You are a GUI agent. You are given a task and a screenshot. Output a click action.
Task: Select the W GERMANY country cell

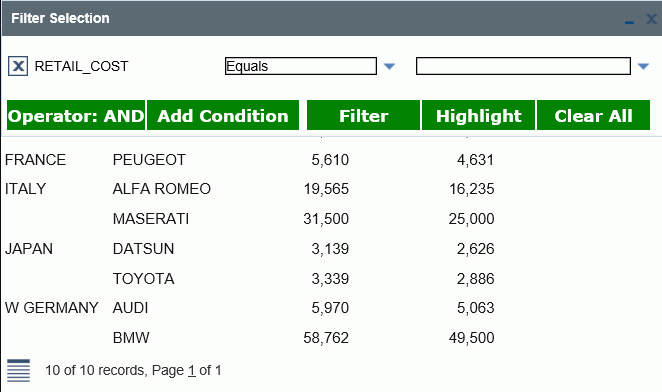click(52, 308)
